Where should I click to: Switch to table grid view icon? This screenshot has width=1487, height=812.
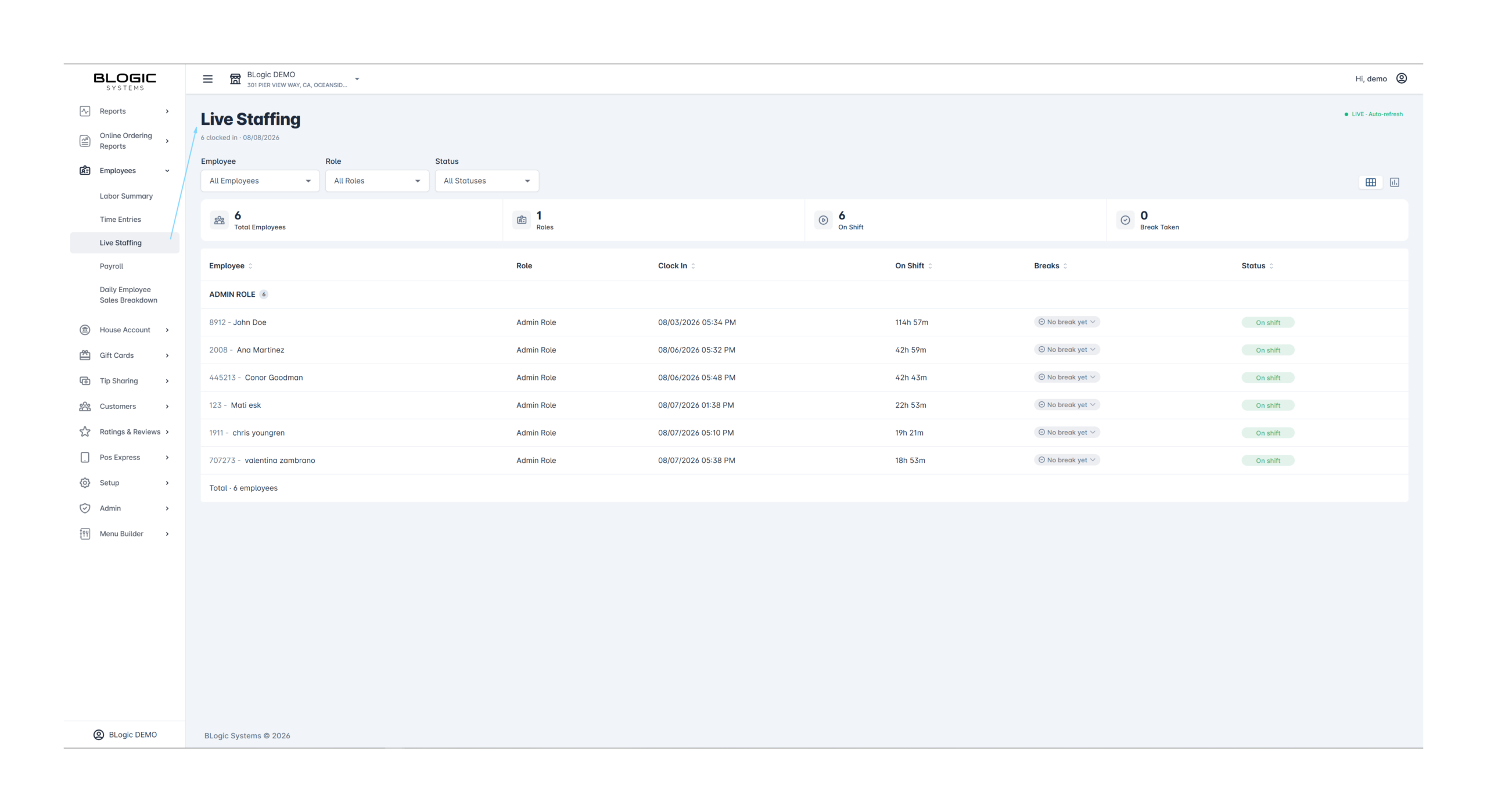pos(1371,182)
